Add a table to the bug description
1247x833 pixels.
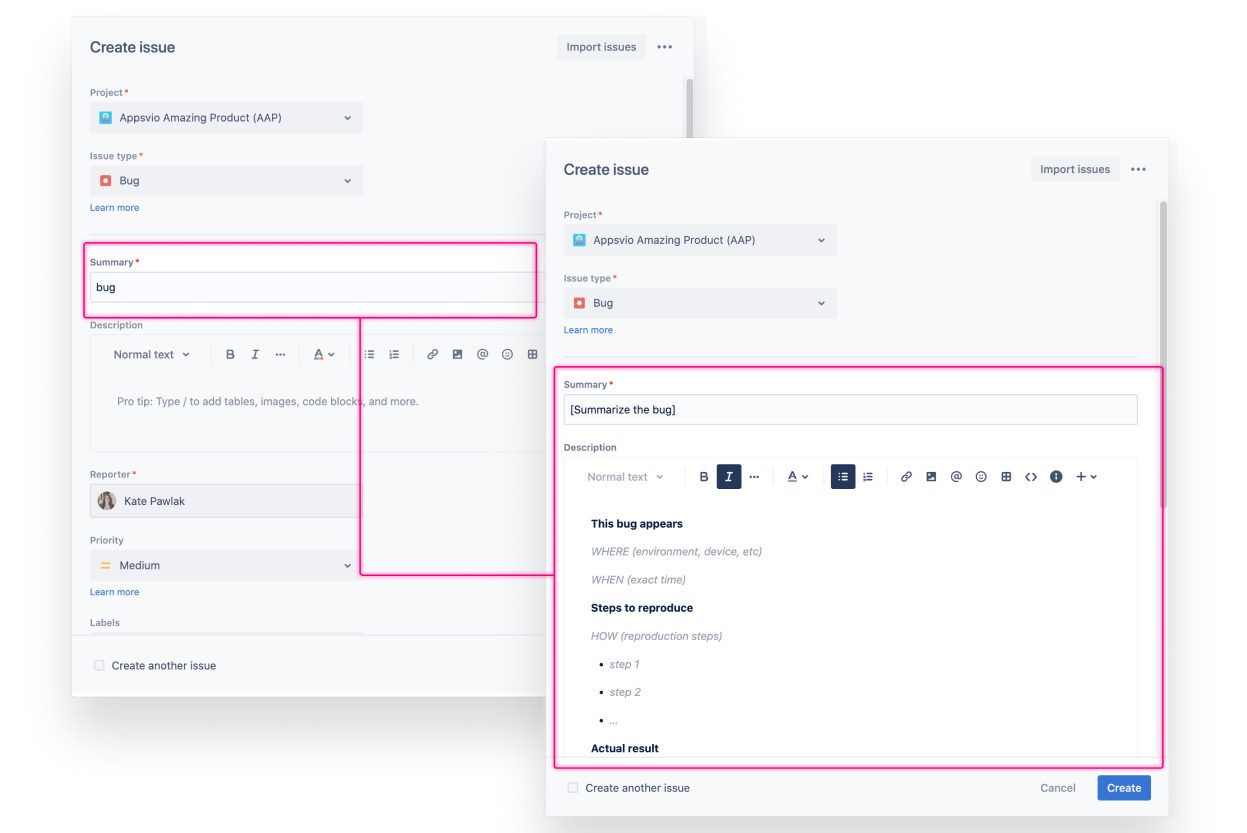click(x=1006, y=476)
